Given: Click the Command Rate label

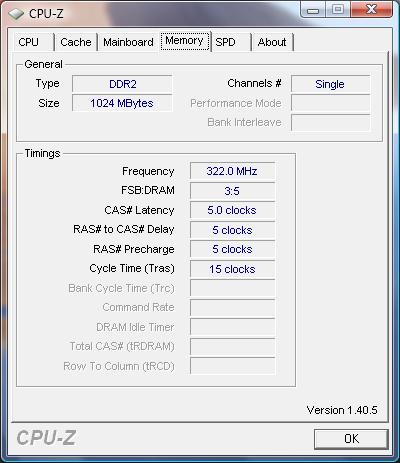Looking at the screenshot, I should [x=138, y=307].
